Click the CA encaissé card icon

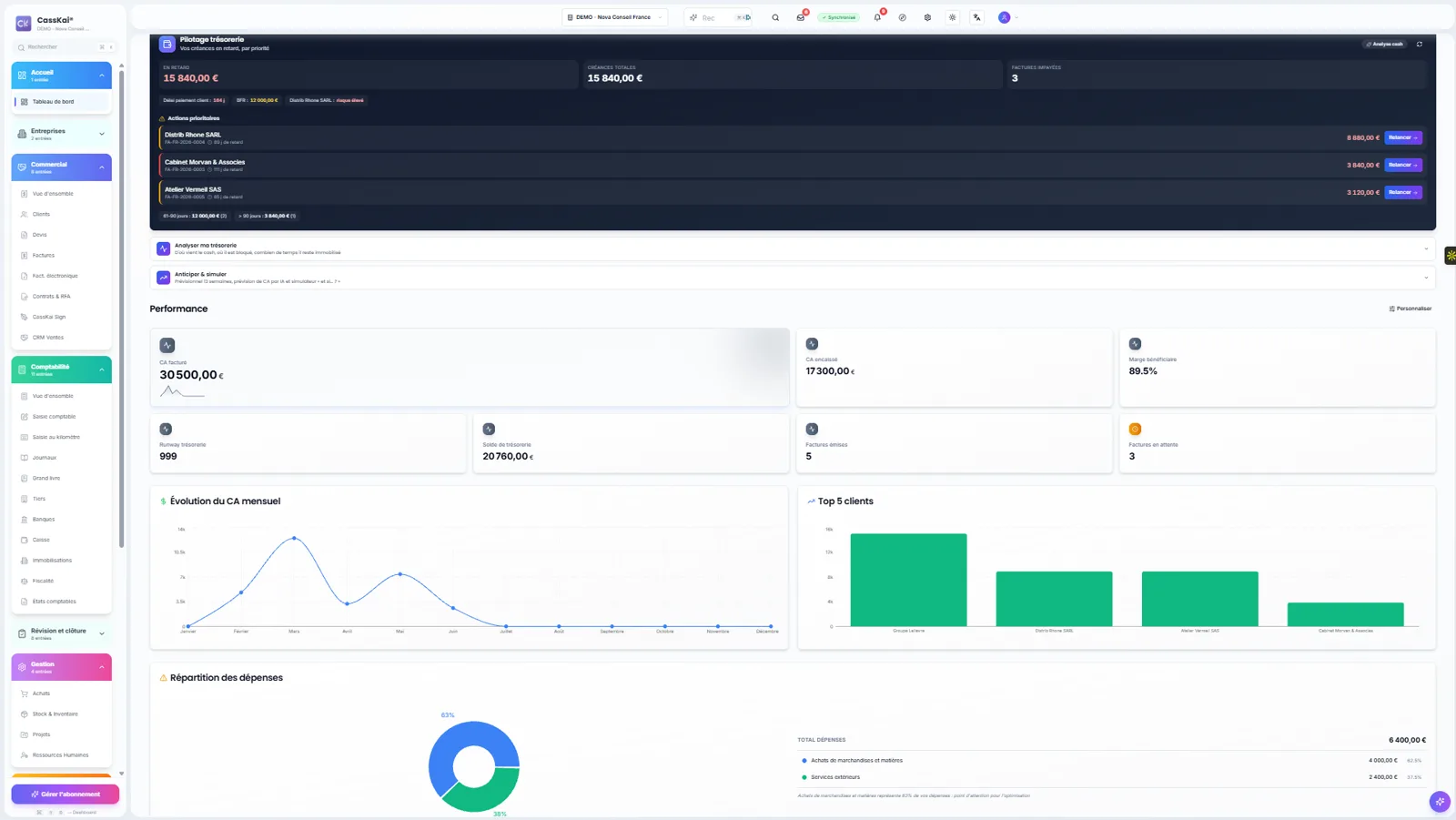tap(812, 344)
